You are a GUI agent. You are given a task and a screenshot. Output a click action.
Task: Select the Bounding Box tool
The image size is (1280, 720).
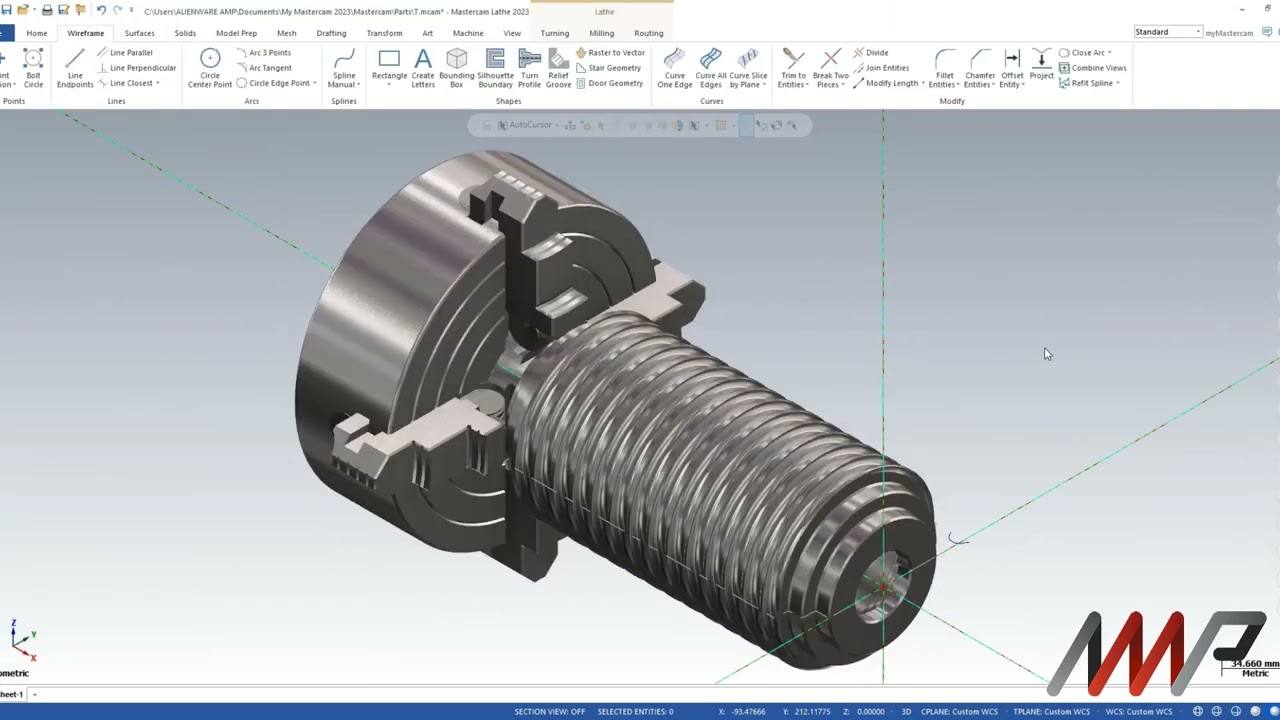click(x=457, y=68)
